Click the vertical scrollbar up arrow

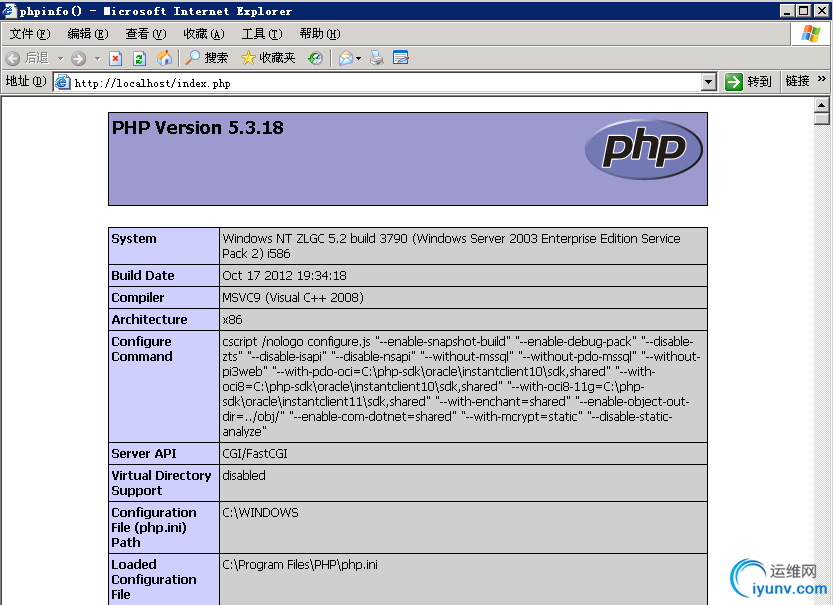tap(822, 105)
